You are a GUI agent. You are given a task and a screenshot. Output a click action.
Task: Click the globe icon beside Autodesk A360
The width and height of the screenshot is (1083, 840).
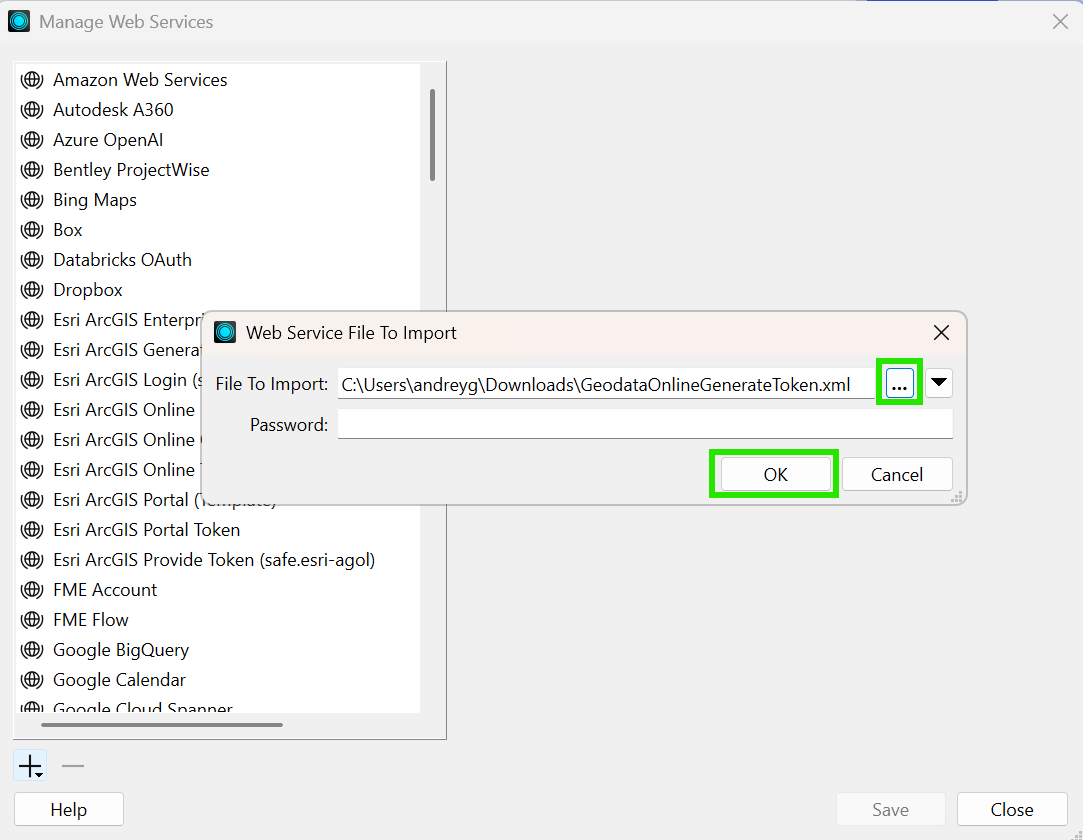point(32,110)
